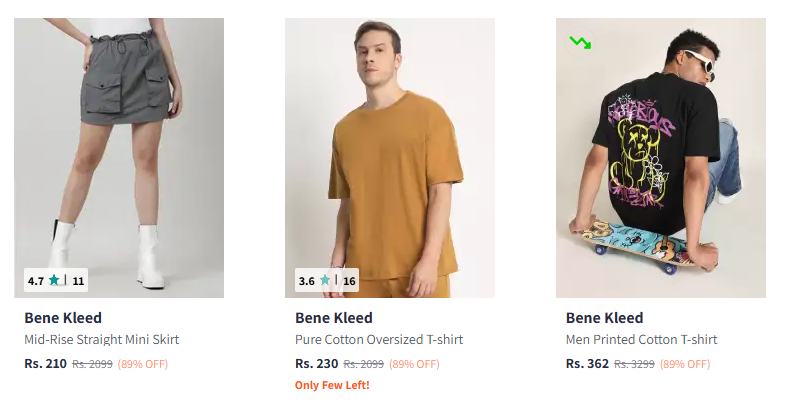
Task: Click Bene Kleed brand above the skirt
Action: point(63,318)
